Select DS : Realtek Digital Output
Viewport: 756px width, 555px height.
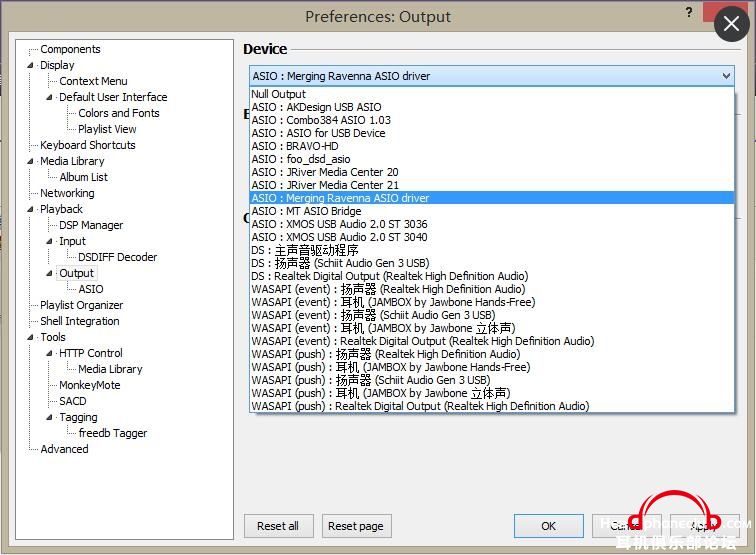tap(492, 276)
